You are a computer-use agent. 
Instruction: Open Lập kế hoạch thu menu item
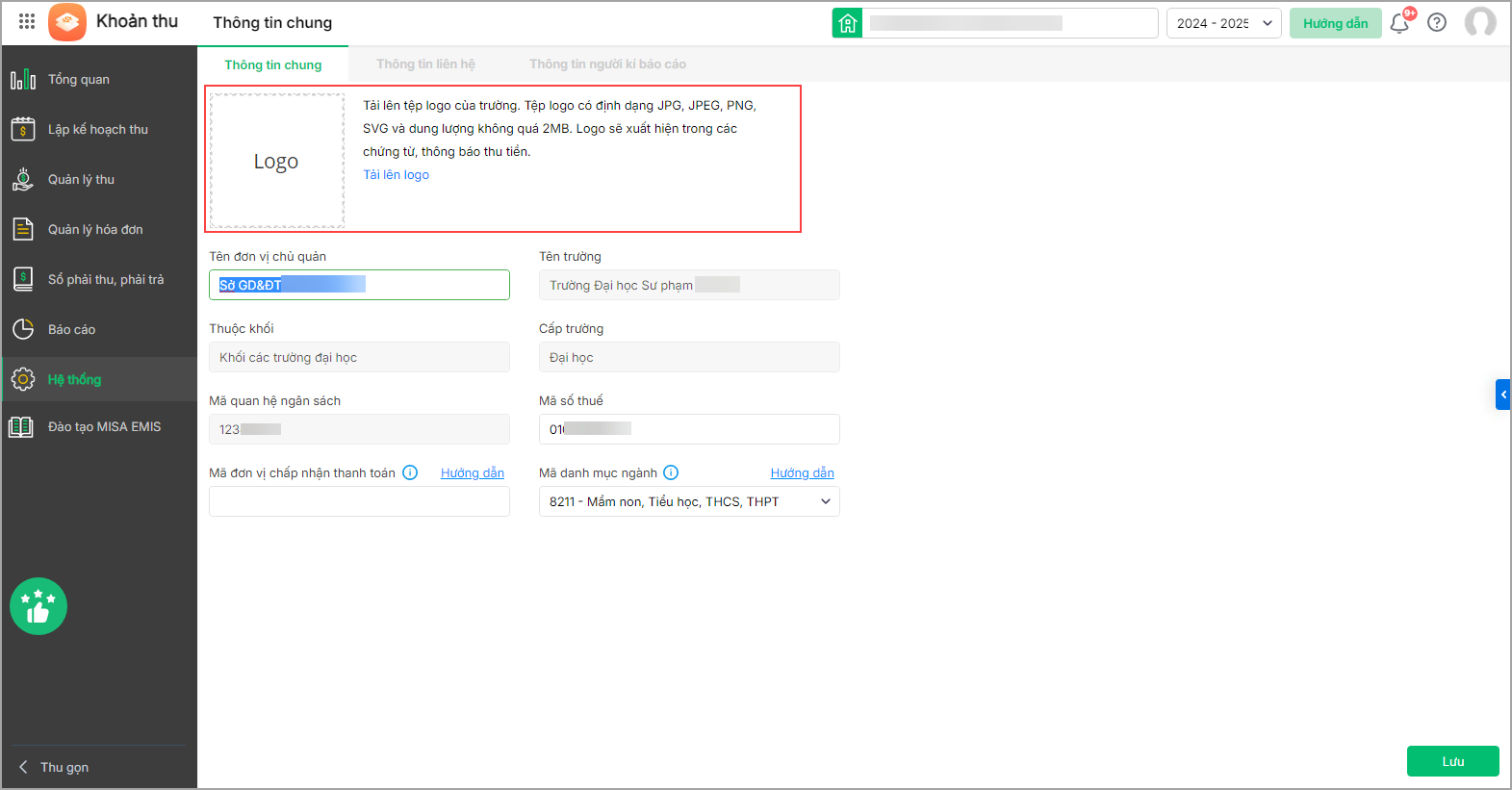(x=99, y=129)
